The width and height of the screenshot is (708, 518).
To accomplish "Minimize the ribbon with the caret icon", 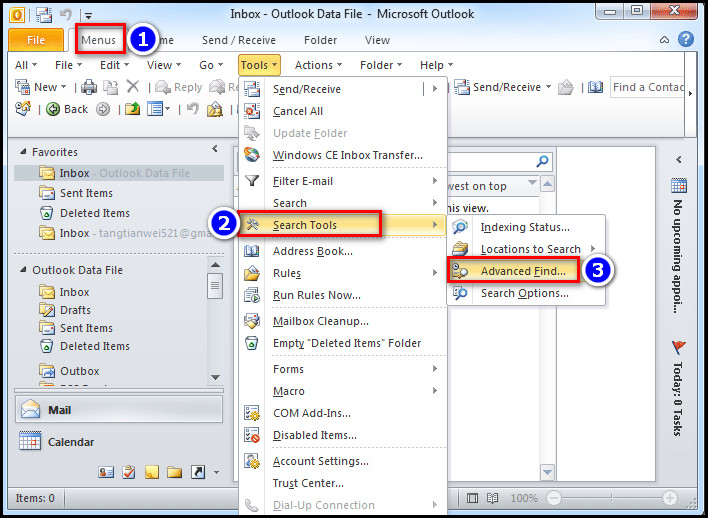I will [x=665, y=40].
